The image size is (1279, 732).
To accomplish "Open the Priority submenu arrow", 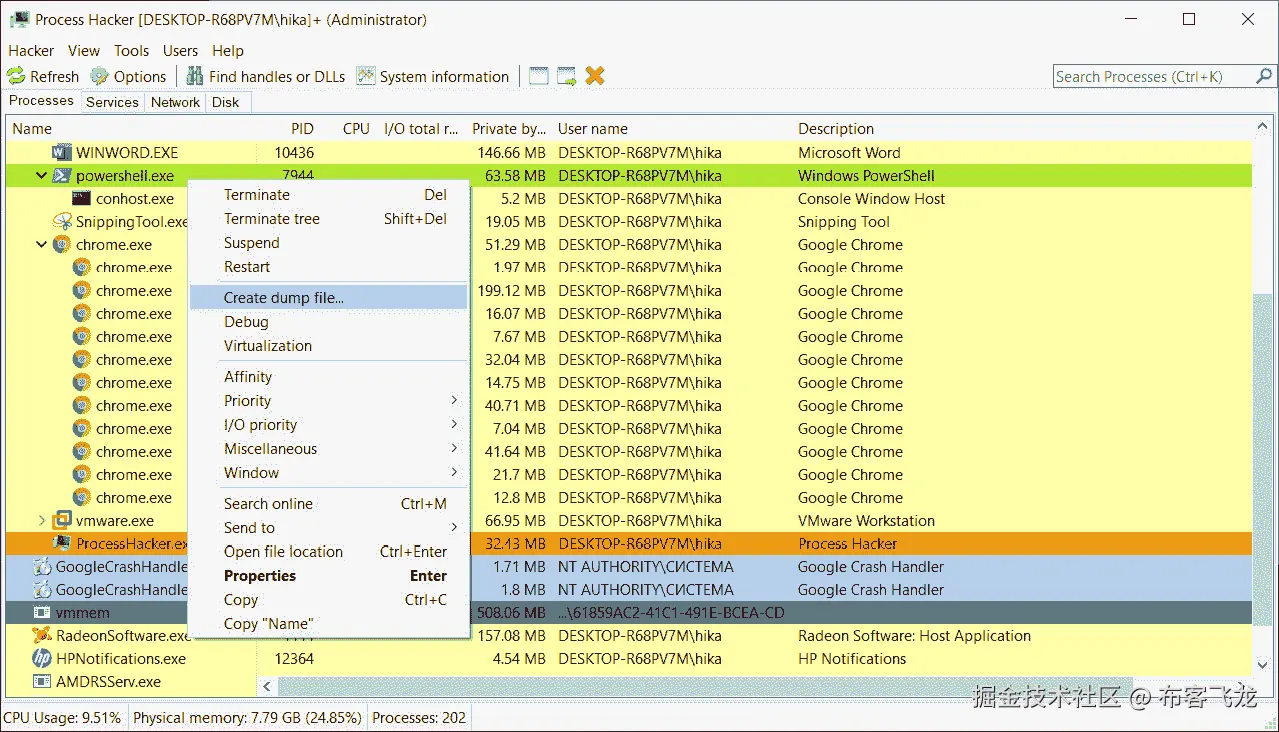I will [x=454, y=401].
